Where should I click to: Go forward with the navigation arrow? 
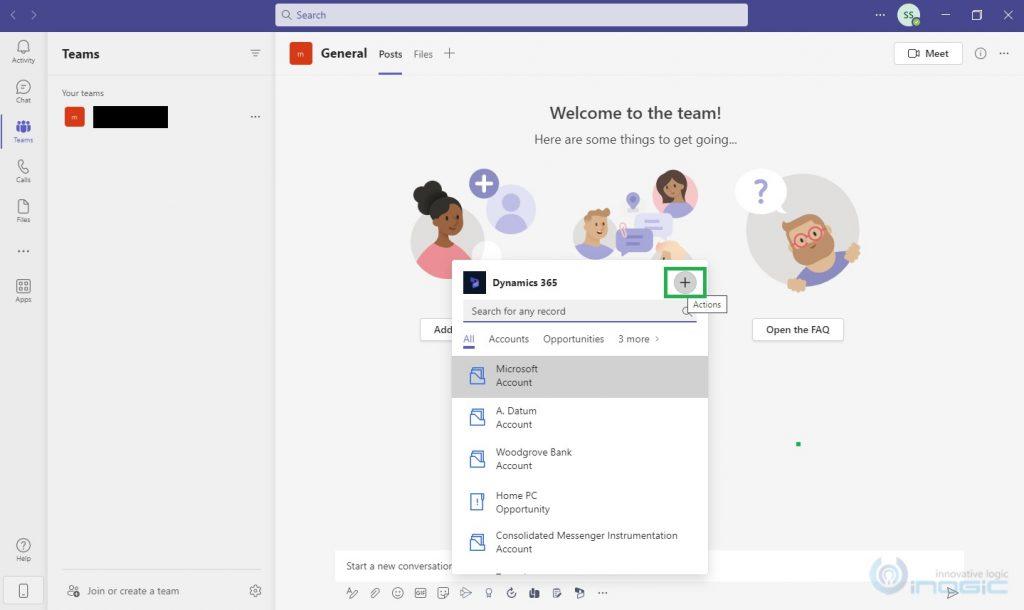[x=34, y=14]
